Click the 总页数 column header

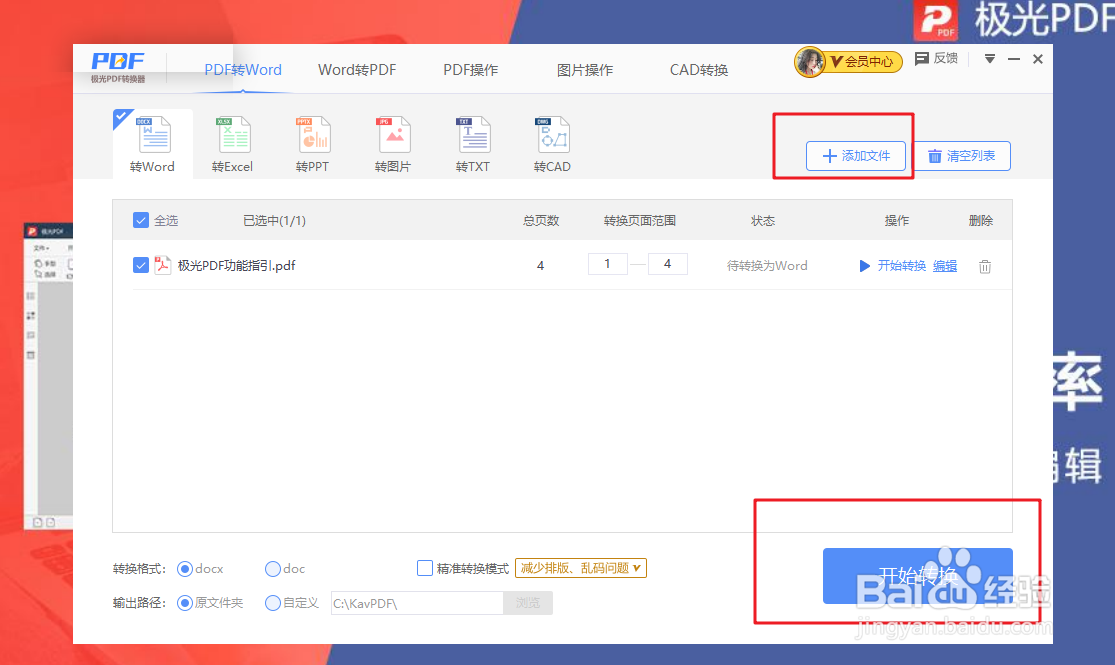541,220
